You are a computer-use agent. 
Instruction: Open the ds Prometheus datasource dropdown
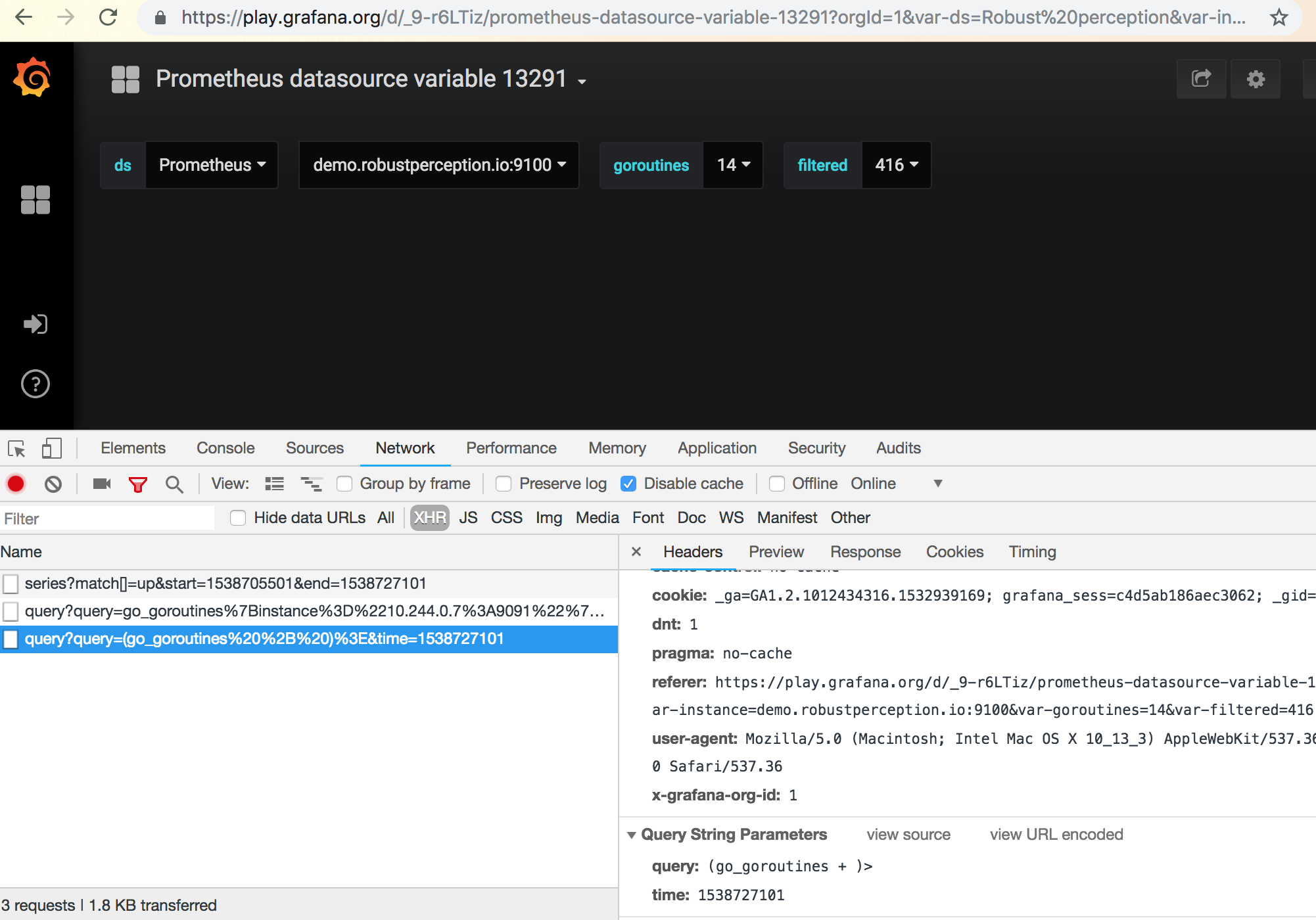pyautogui.click(x=212, y=165)
